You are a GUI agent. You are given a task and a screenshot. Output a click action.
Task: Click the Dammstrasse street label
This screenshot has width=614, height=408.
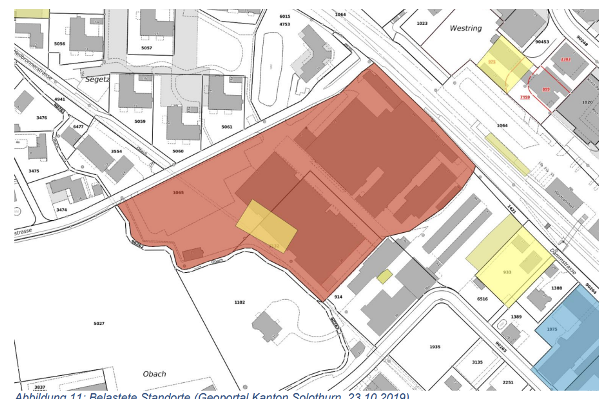564,261
